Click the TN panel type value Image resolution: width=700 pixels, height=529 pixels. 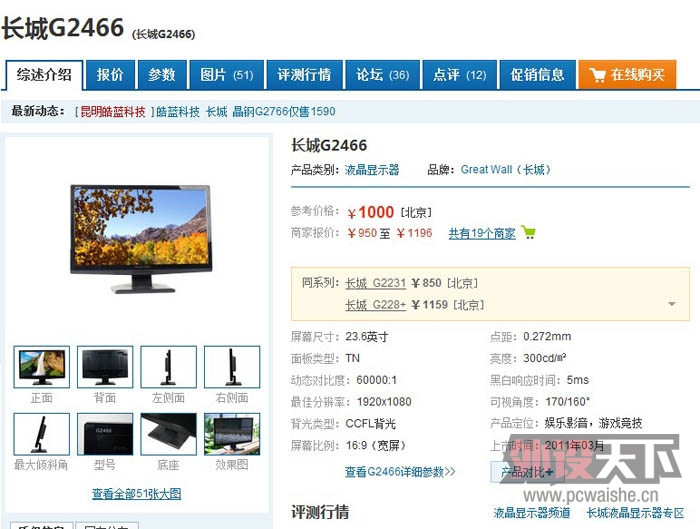(x=353, y=358)
